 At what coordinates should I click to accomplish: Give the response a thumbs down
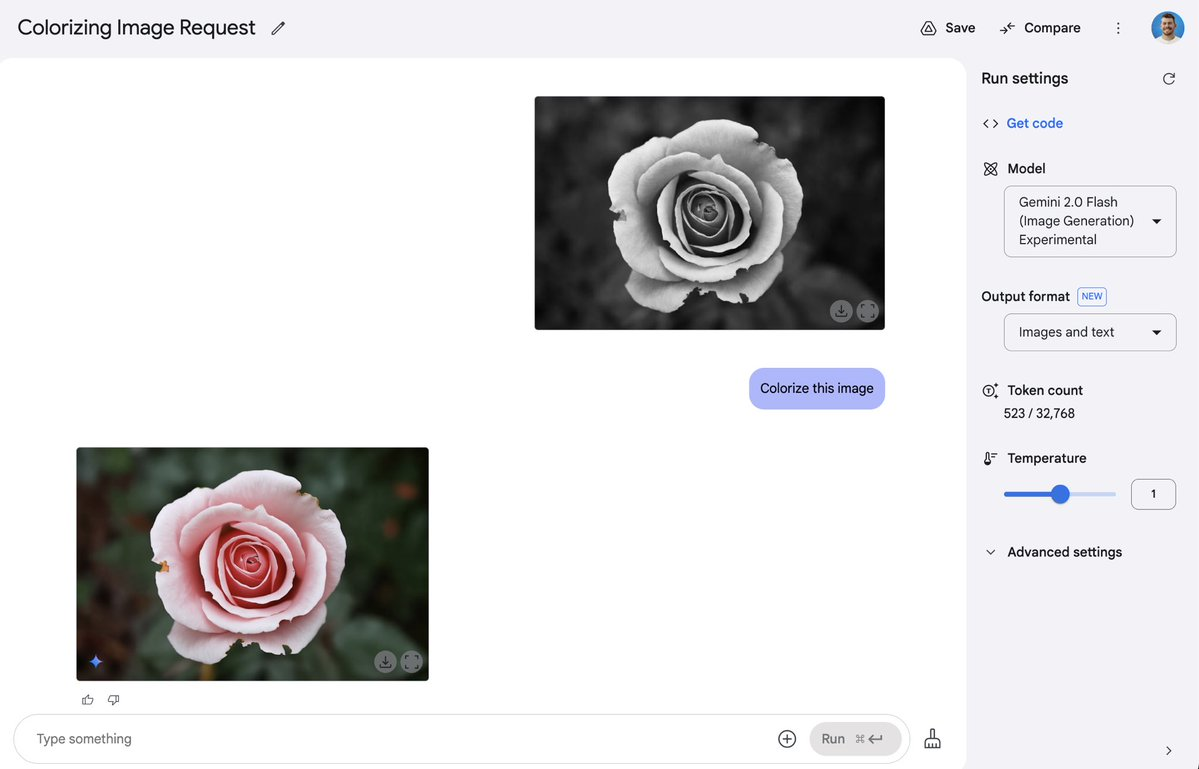click(113, 699)
